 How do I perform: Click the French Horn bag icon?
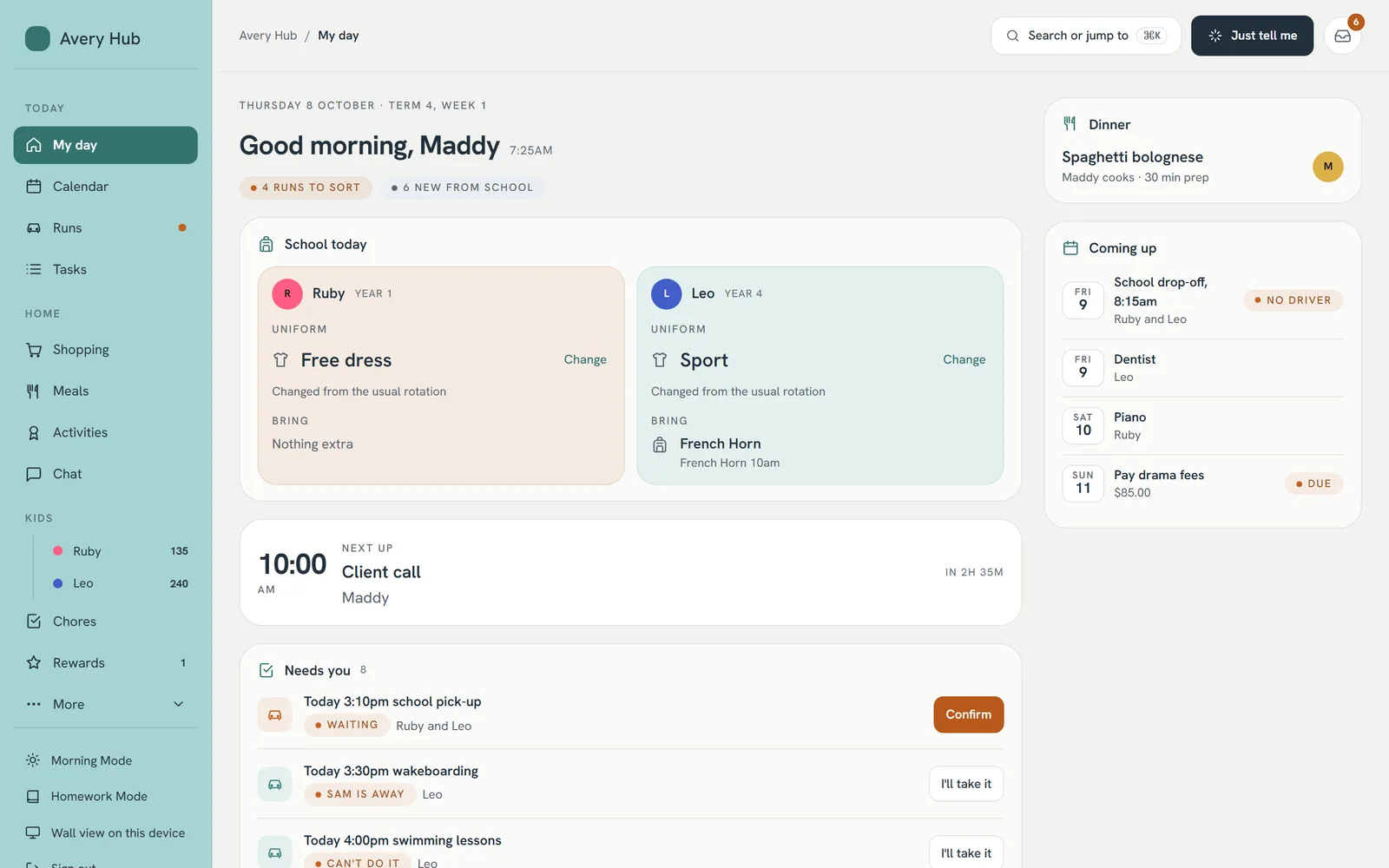click(x=660, y=444)
